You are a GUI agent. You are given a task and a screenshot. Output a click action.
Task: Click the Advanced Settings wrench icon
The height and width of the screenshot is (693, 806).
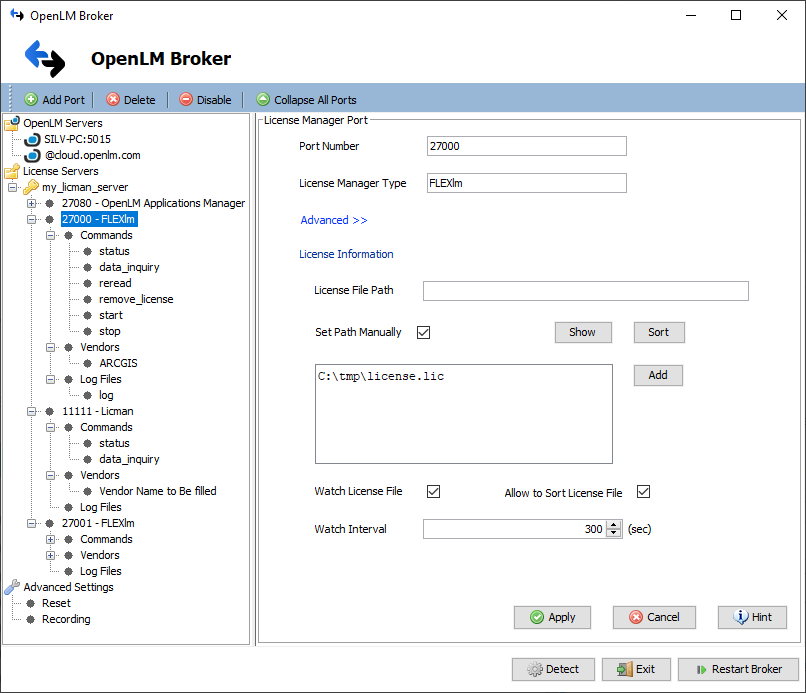tap(12, 587)
